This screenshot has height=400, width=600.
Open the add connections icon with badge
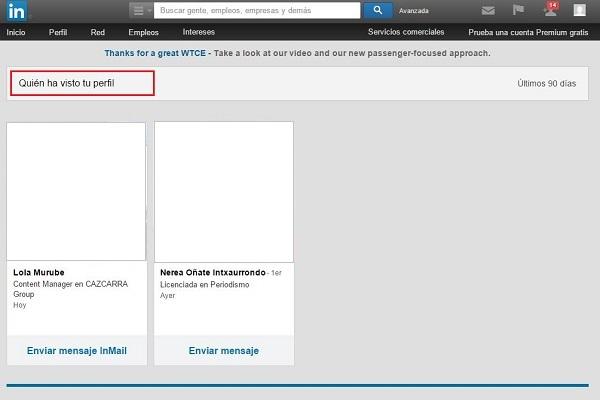(549, 10)
